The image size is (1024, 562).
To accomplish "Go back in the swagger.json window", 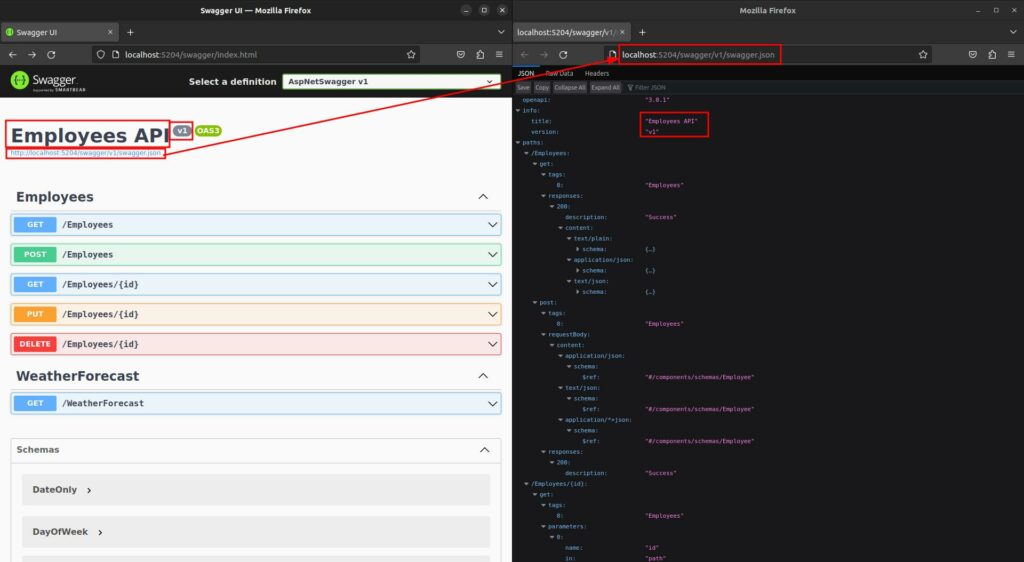I will (524, 55).
